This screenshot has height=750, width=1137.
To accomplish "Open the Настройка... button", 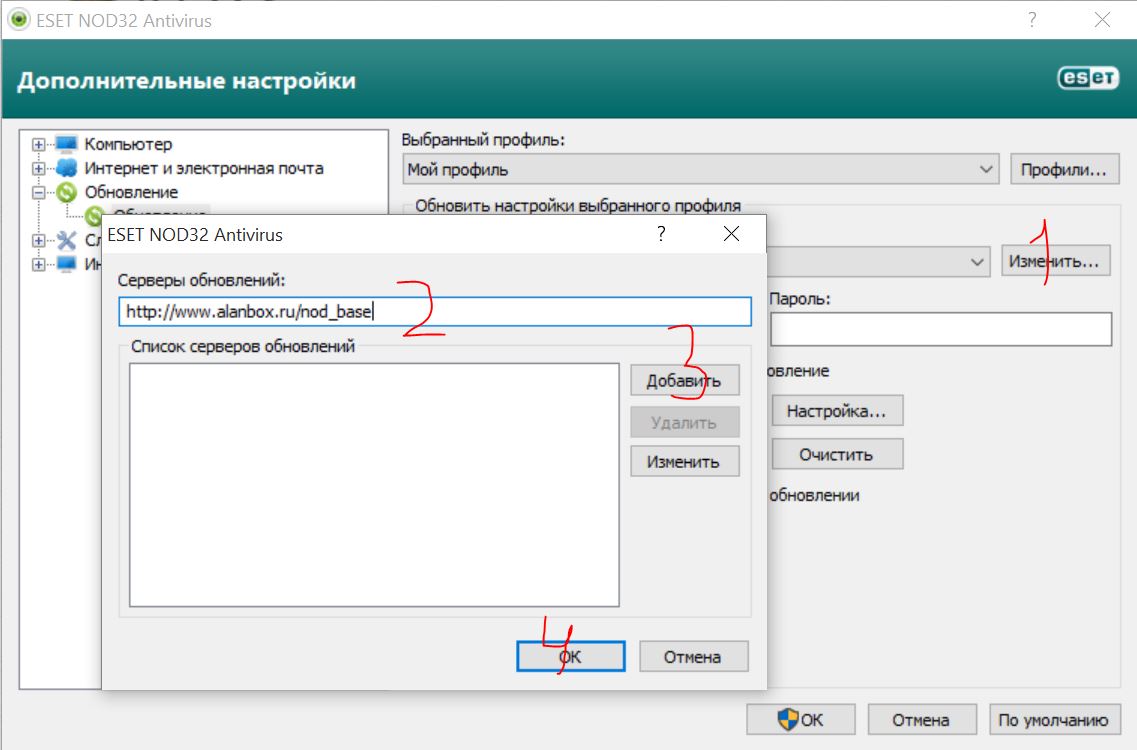I will point(837,411).
